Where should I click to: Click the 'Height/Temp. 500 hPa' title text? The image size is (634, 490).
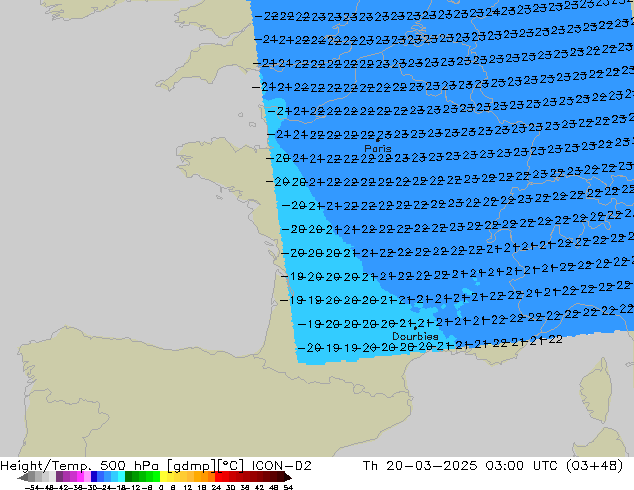click(x=80, y=466)
